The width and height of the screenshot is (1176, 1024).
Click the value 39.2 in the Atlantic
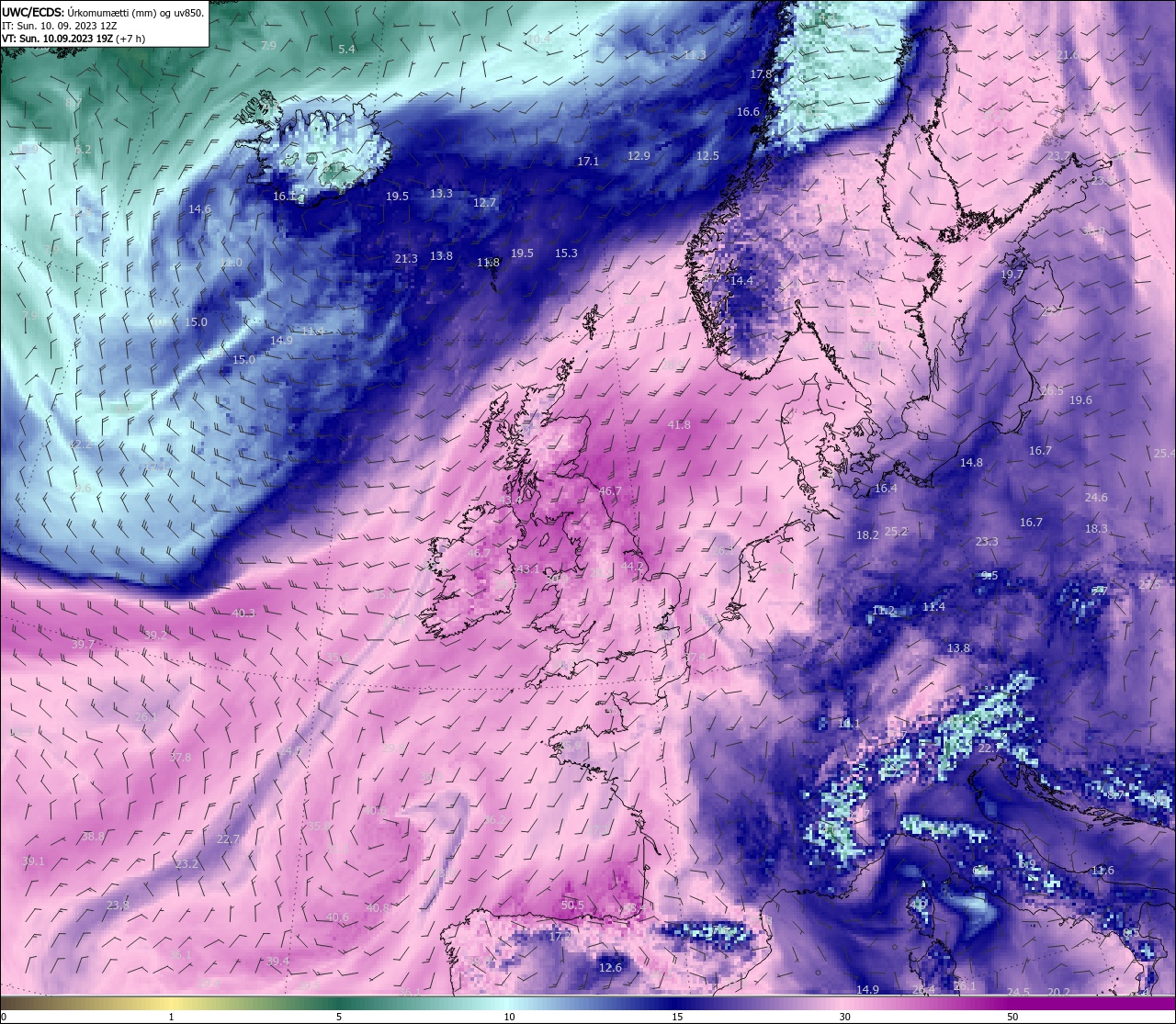coord(156,636)
